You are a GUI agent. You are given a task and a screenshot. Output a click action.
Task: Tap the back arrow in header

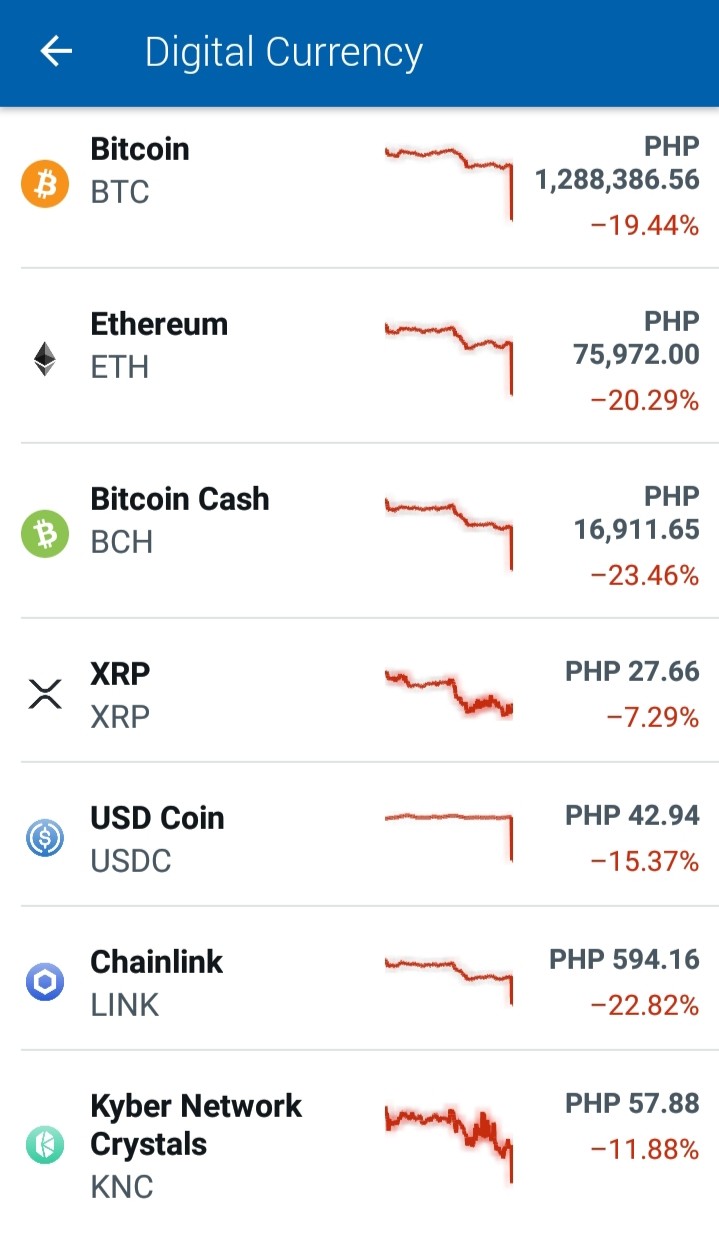click(x=56, y=52)
